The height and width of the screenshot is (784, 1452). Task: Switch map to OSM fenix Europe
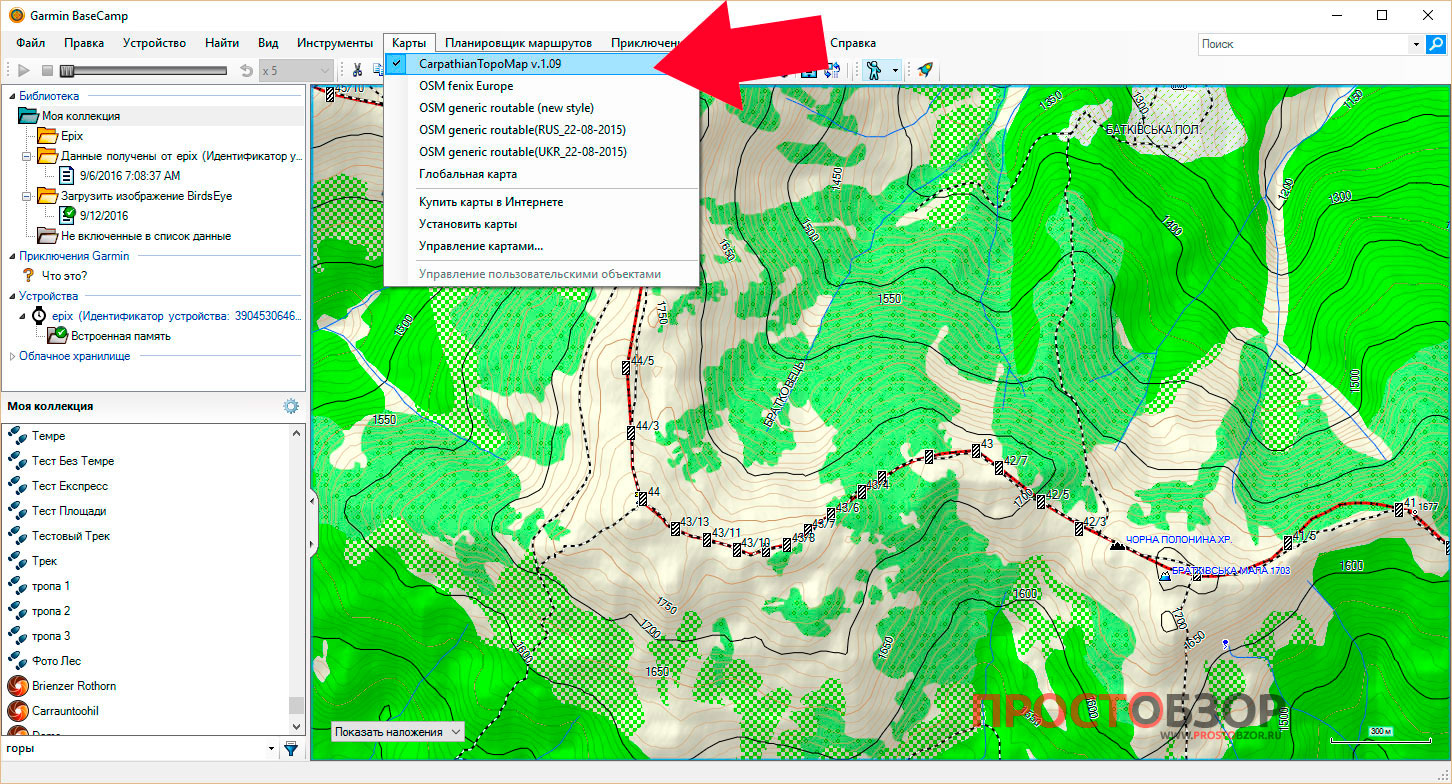point(466,86)
